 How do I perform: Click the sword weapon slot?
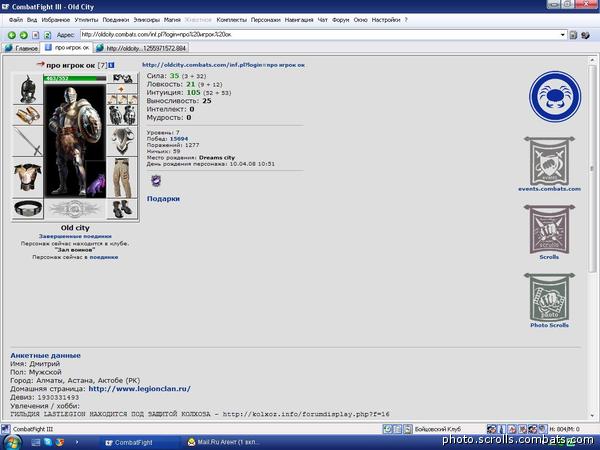tap(28, 141)
